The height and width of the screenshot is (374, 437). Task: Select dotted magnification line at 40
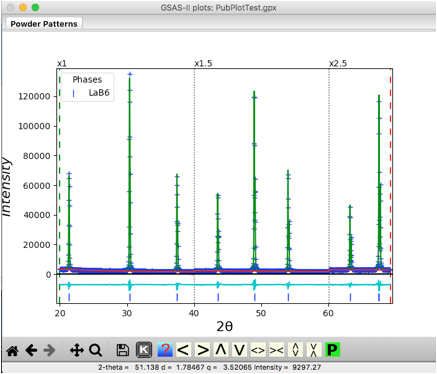click(194, 187)
